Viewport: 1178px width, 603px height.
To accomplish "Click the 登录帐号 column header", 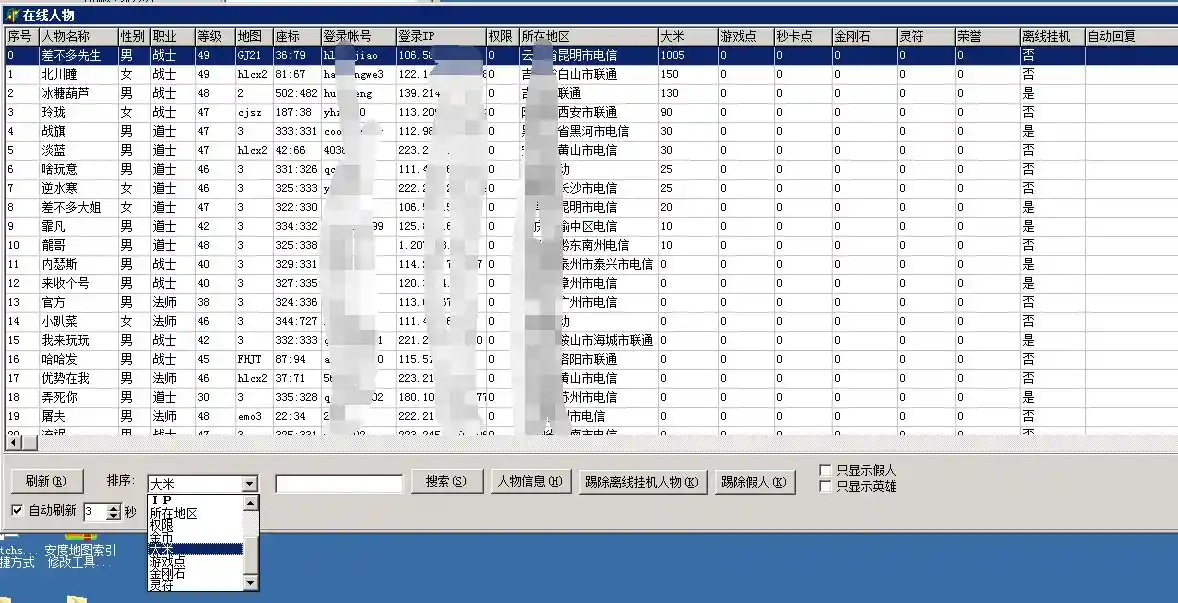I will coord(358,36).
